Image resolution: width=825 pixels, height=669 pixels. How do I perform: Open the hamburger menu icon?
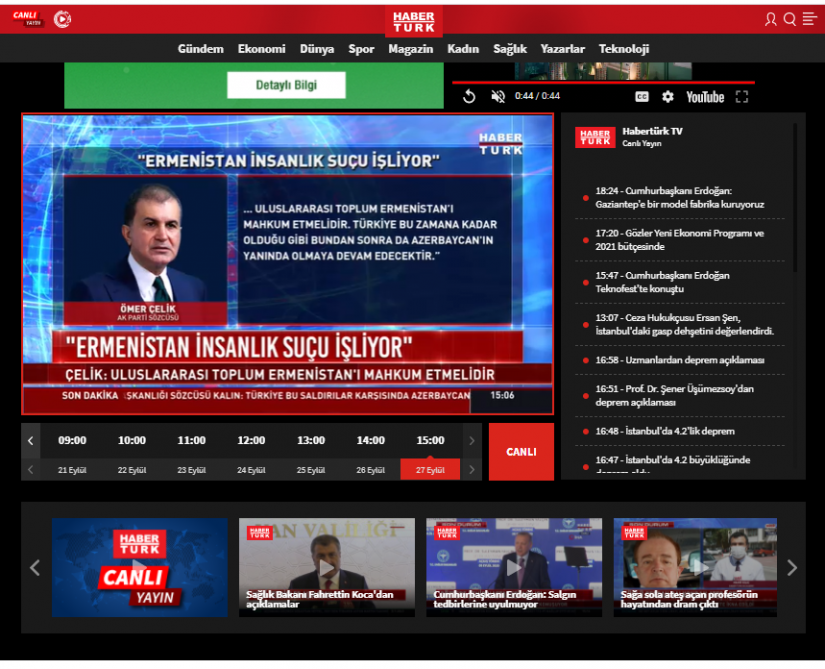tap(809, 19)
